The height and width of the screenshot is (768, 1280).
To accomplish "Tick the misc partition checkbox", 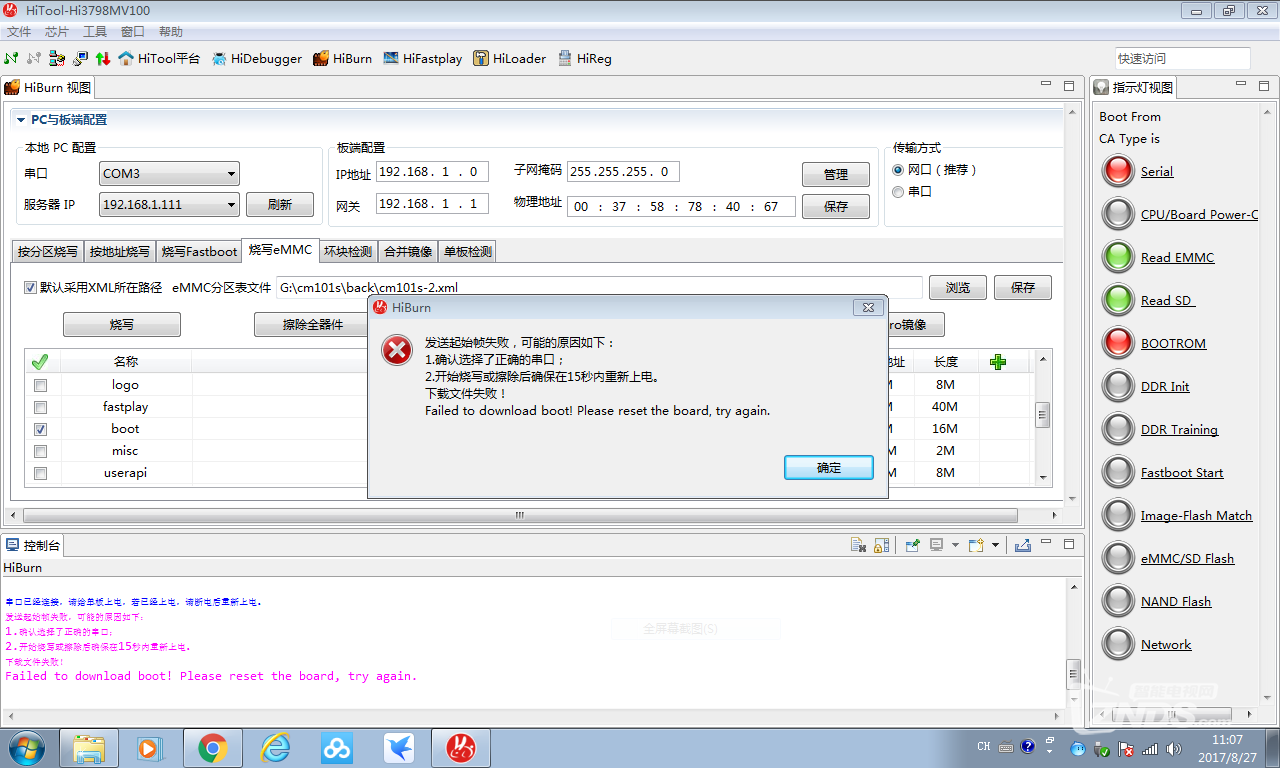I will click(x=40, y=451).
